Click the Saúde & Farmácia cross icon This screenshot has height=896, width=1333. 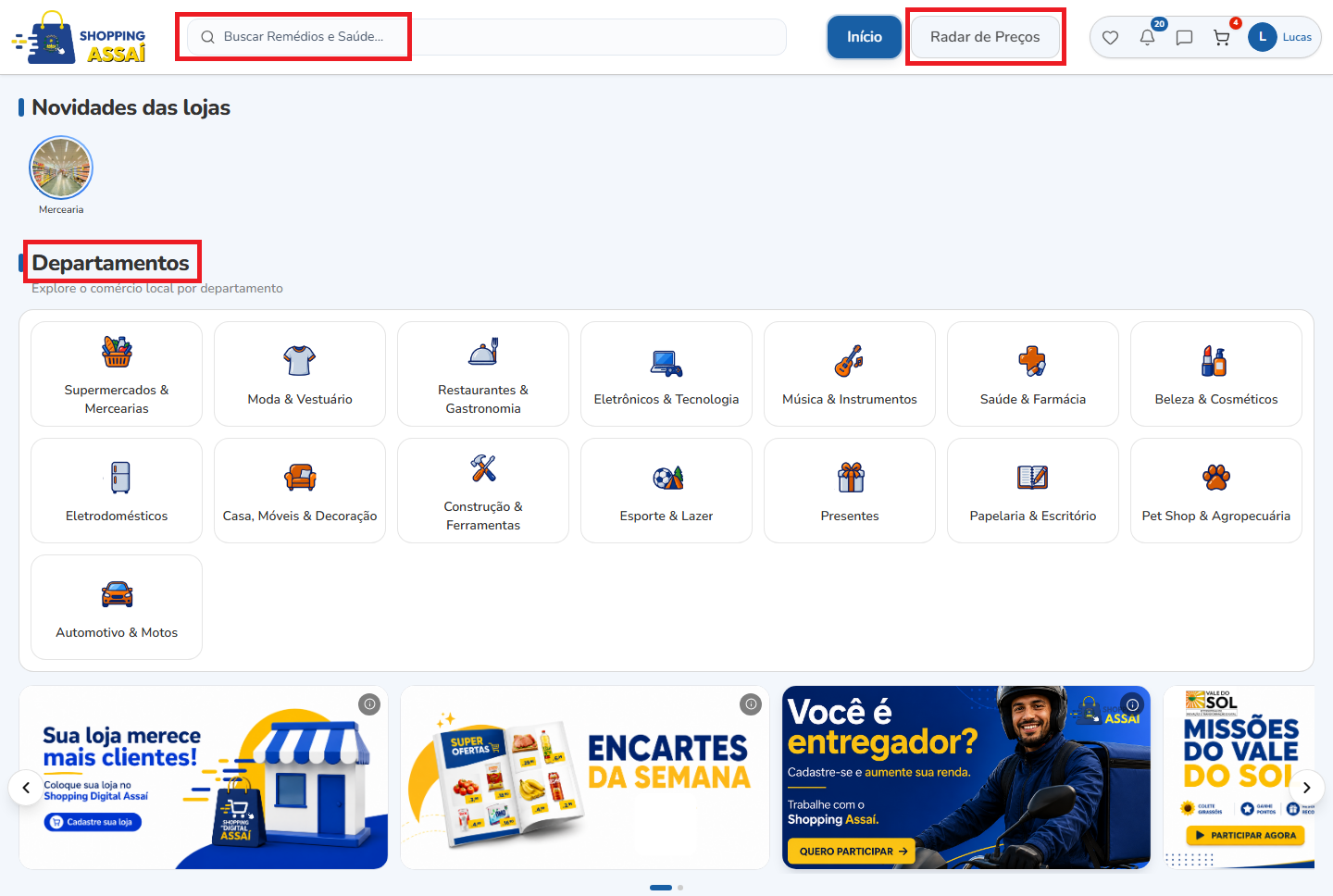pyautogui.click(x=1033, y=361)
